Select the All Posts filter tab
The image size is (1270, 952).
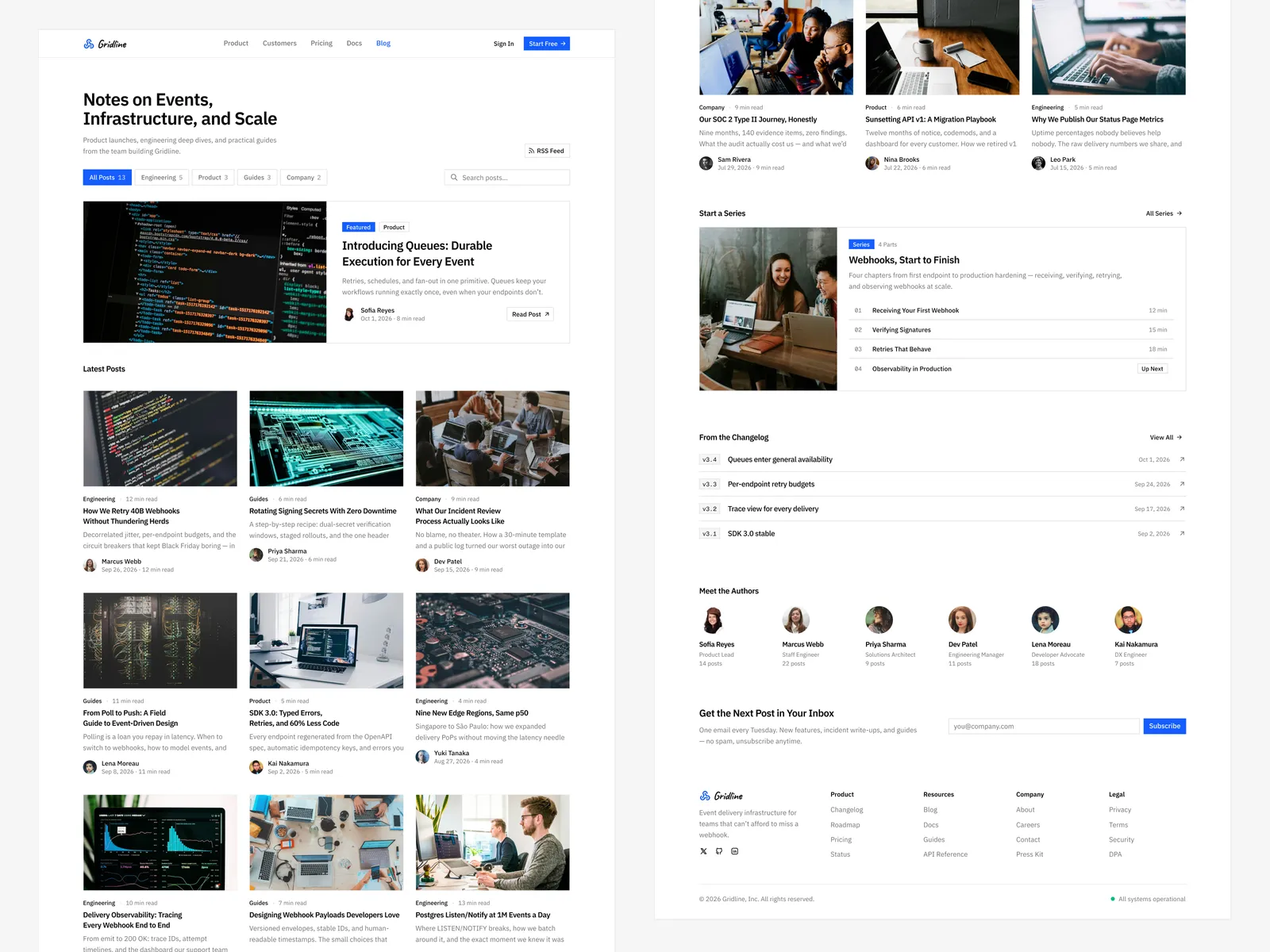pyautogui.click(x=107, y=178)
